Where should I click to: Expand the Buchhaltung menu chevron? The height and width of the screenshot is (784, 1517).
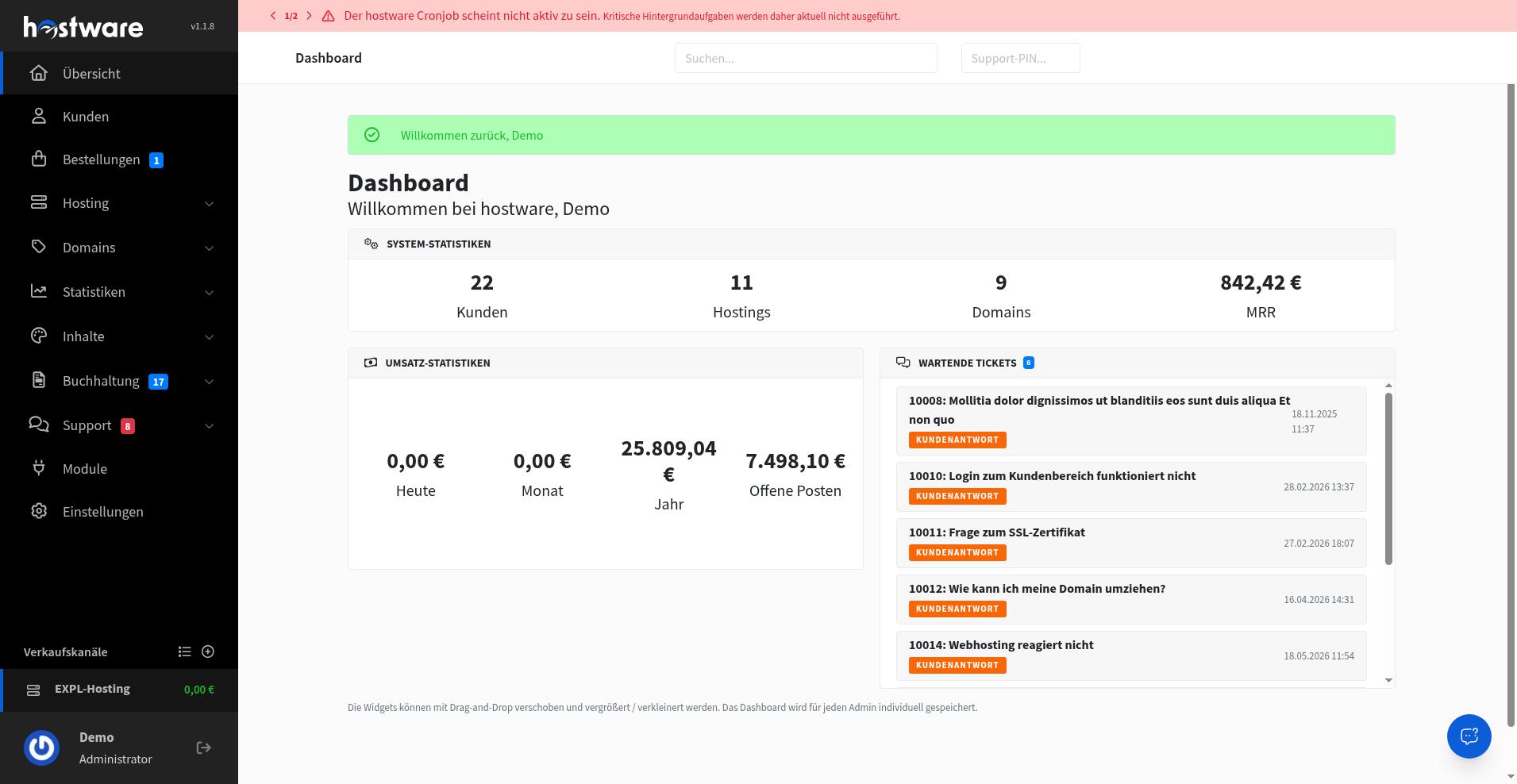coord(209,382)
